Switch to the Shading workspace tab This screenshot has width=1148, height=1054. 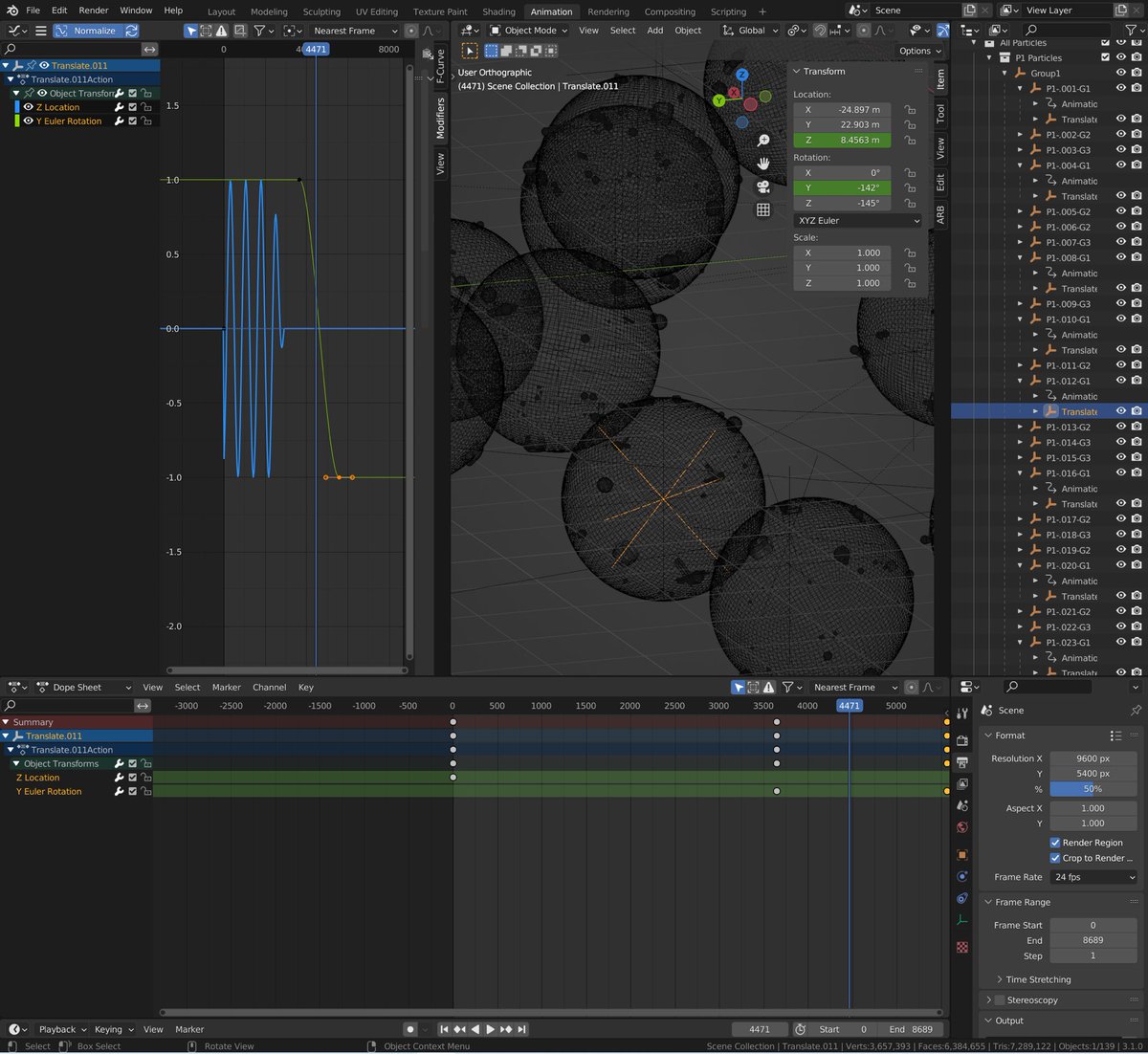498,11
